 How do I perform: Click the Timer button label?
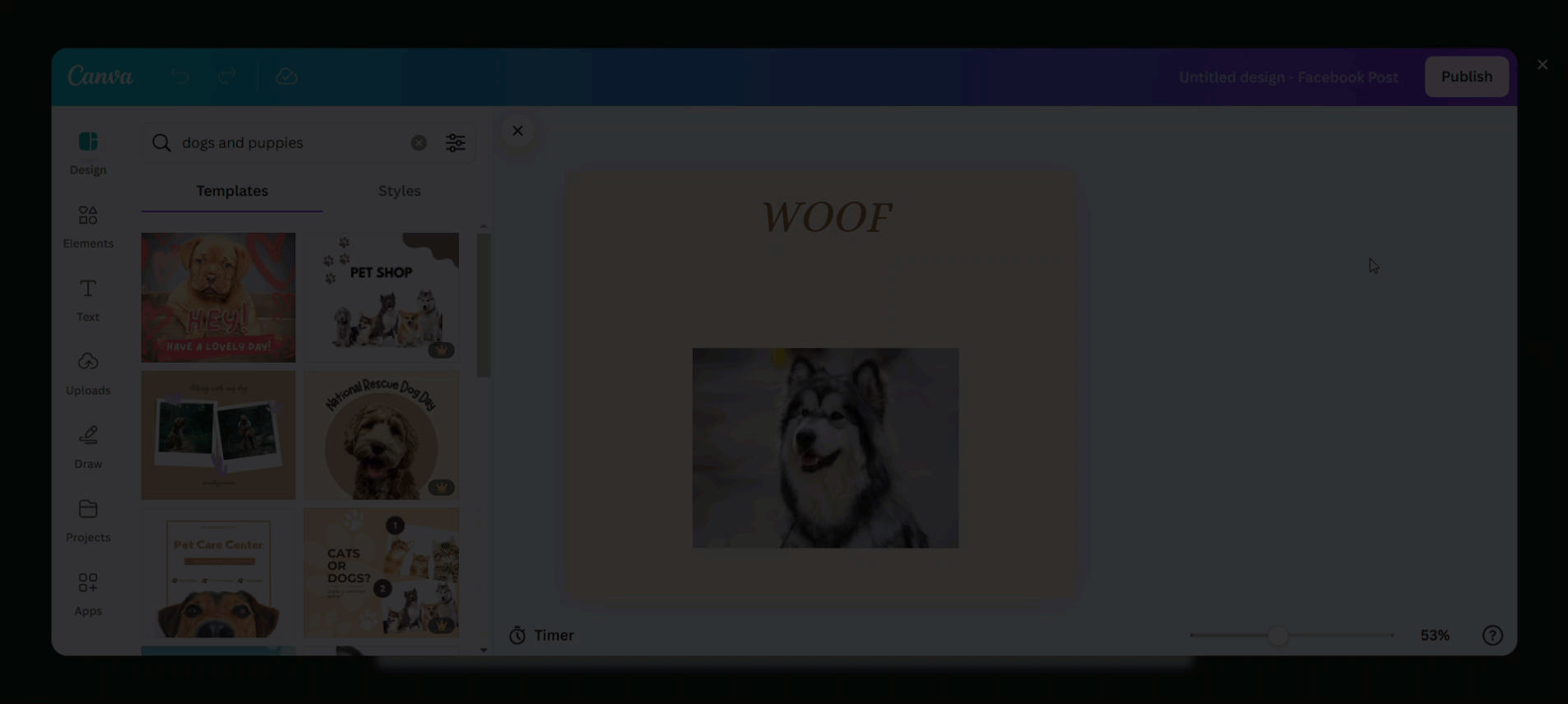point(554,635)
